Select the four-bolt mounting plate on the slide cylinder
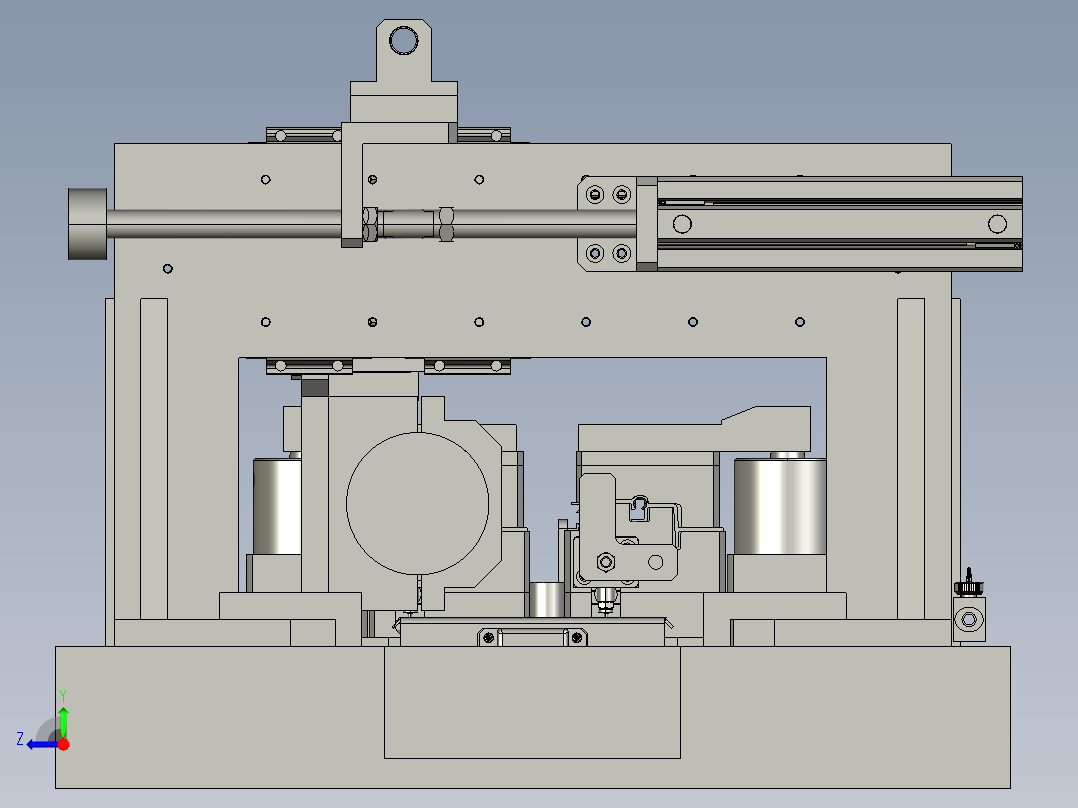1078x808 pixels. click(608, 224)
